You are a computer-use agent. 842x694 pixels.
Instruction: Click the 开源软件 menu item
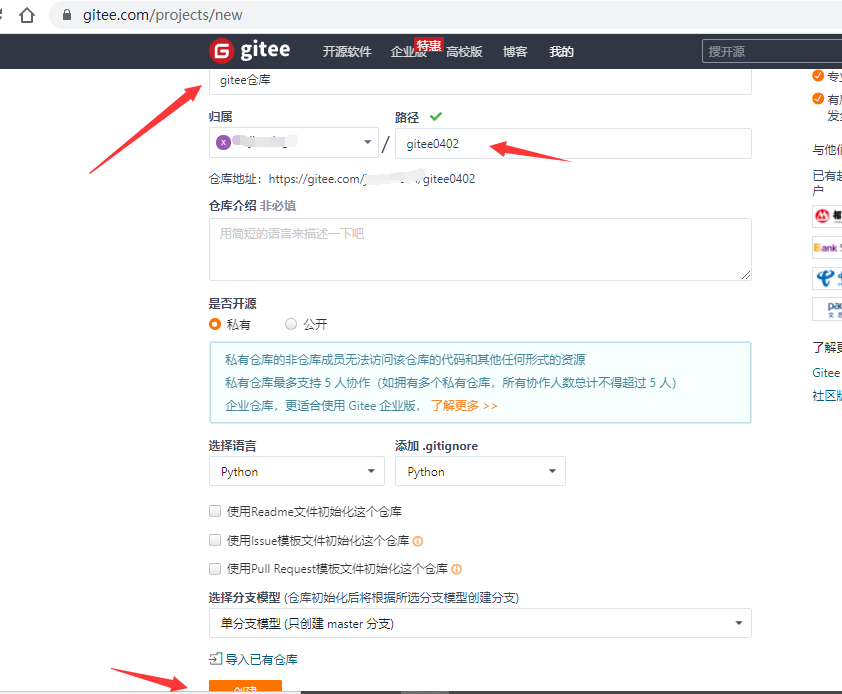(347, 51)
